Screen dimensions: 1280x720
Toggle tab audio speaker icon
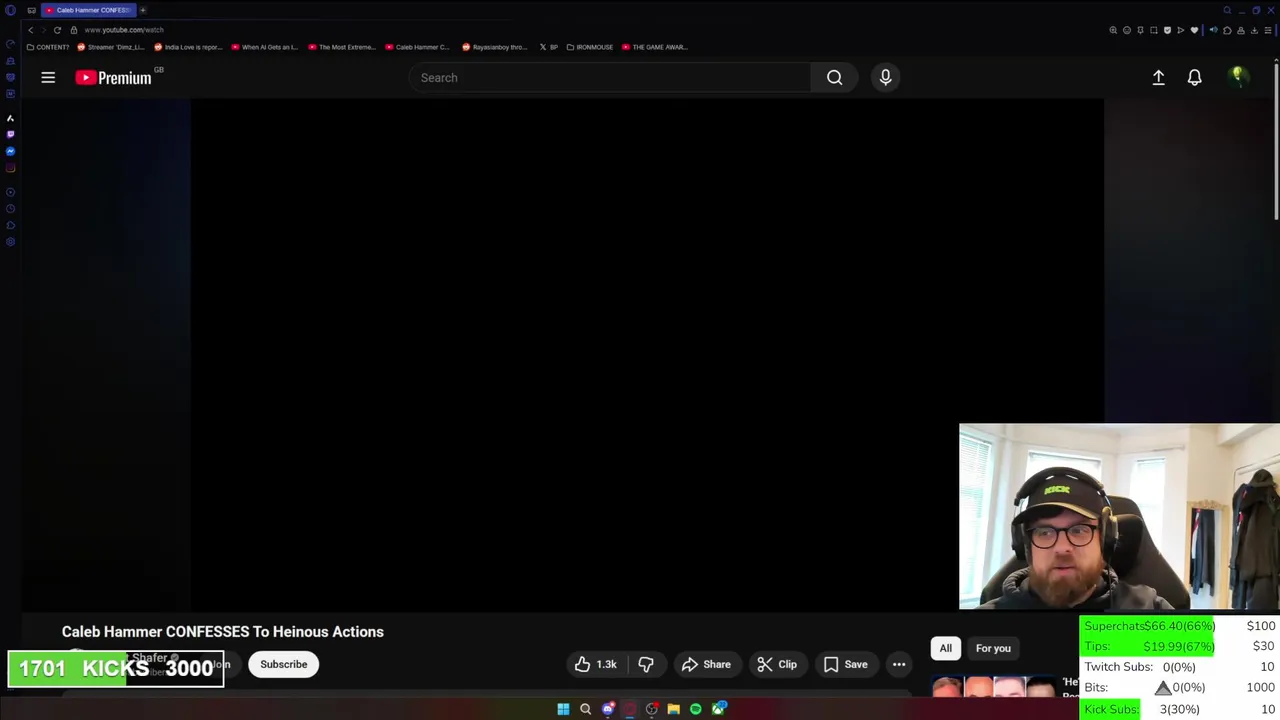(1213, 30)
